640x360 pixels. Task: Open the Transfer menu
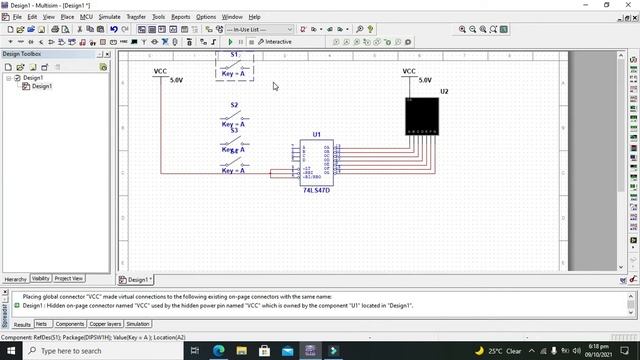click(136, 17)
